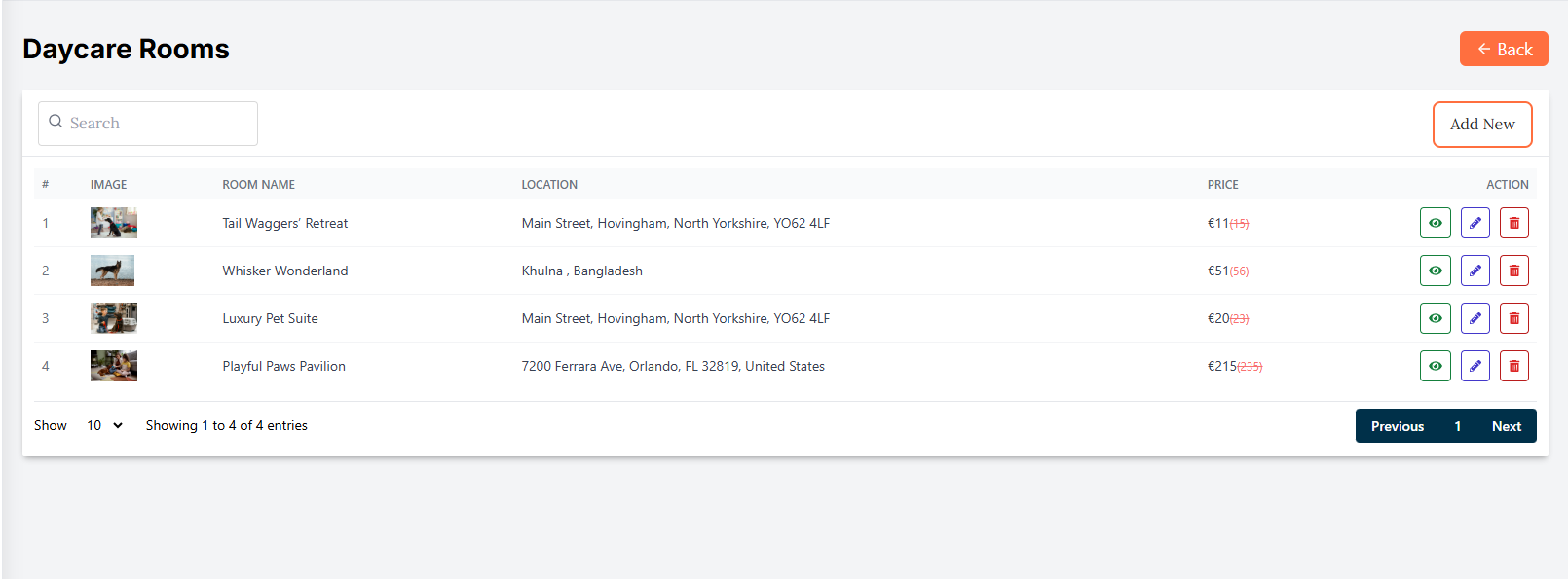Click the Previous pagination button

1397,426
